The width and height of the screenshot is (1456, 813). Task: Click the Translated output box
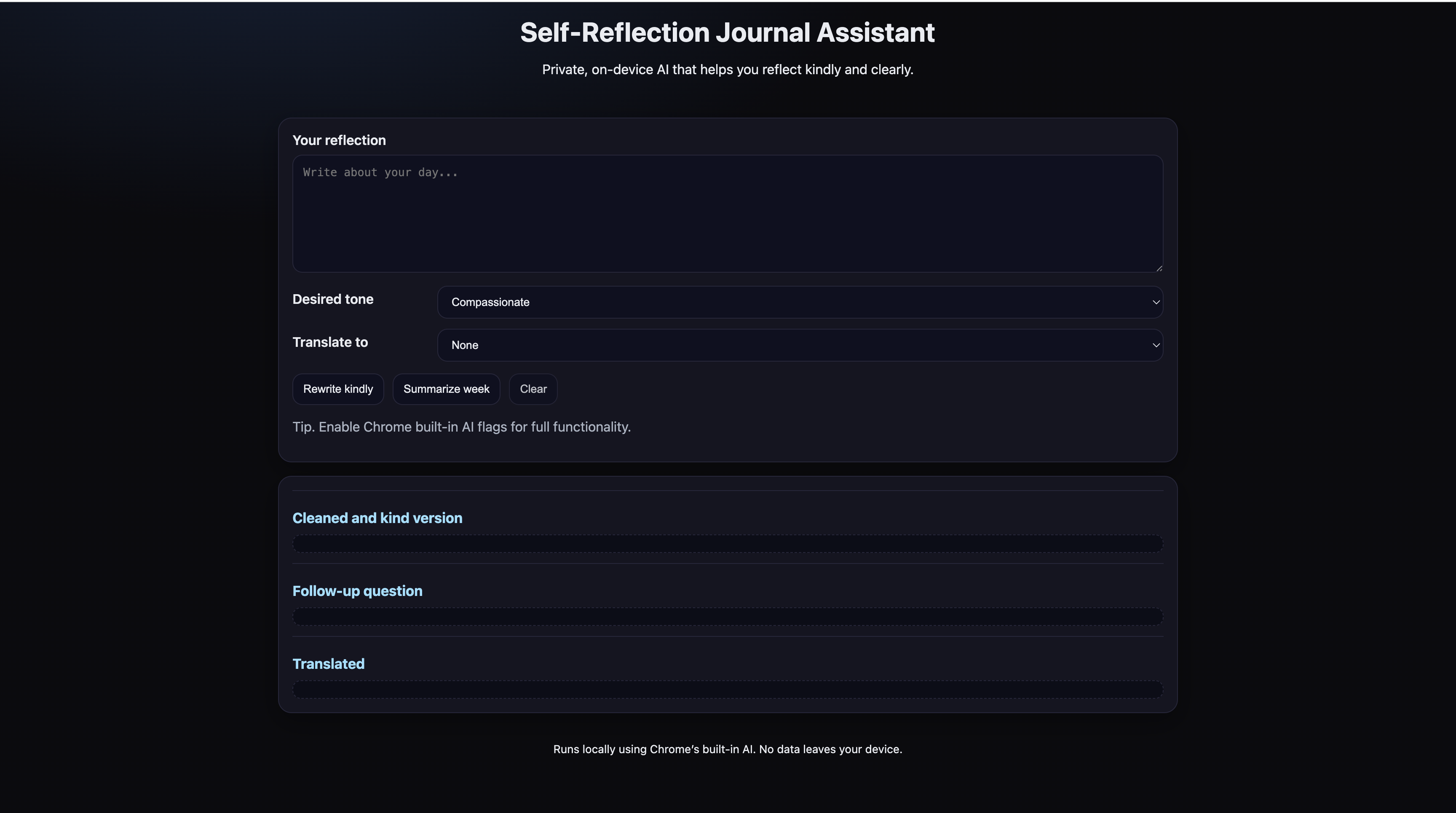coord(728,689)
